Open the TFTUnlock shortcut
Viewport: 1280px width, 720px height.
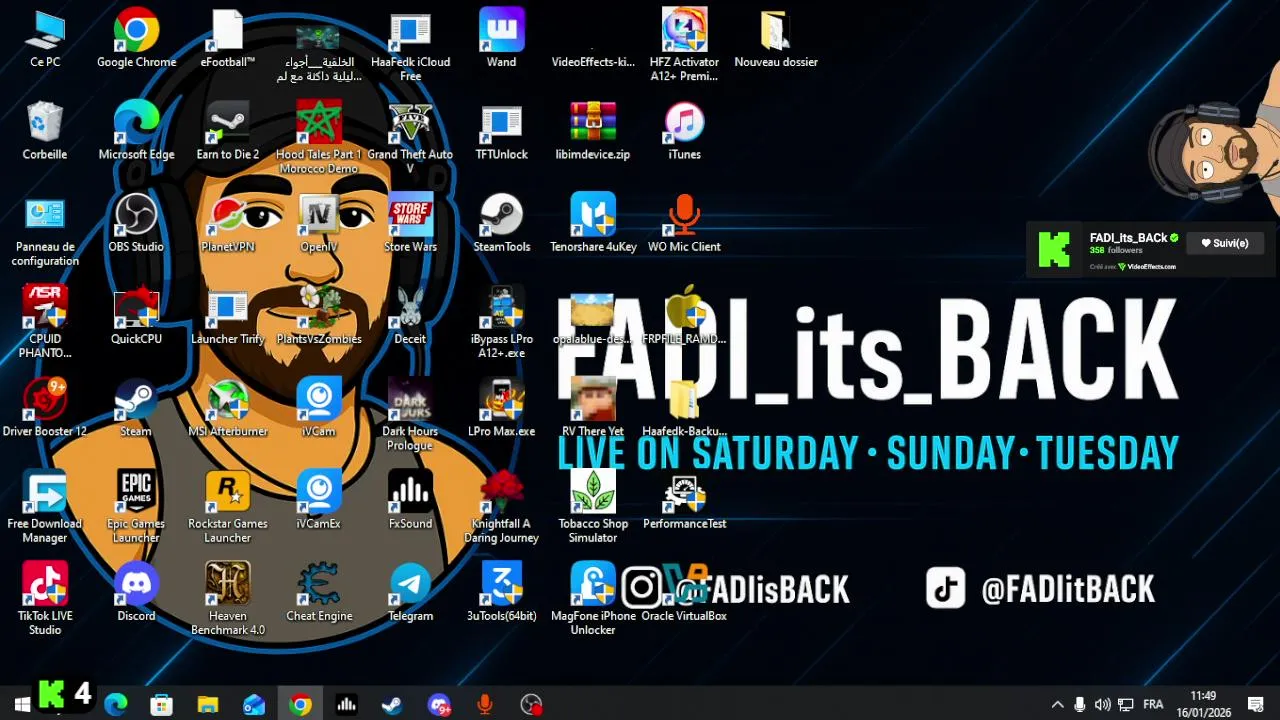click(502, 132)
